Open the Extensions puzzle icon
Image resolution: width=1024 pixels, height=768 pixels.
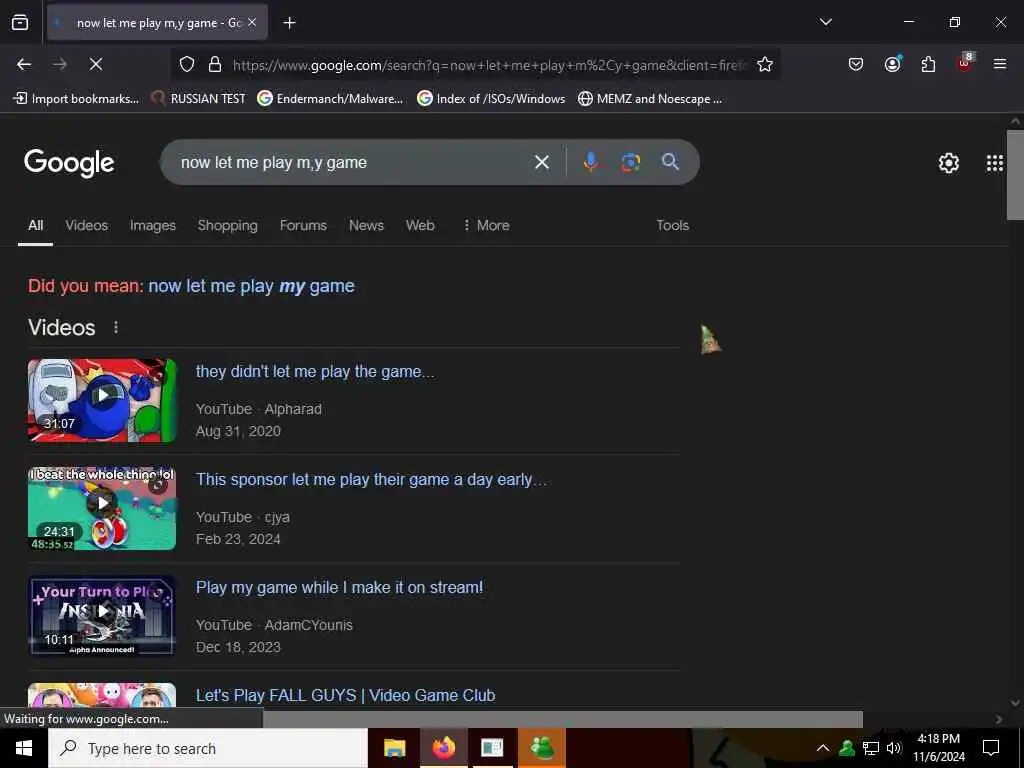[928, 64]
